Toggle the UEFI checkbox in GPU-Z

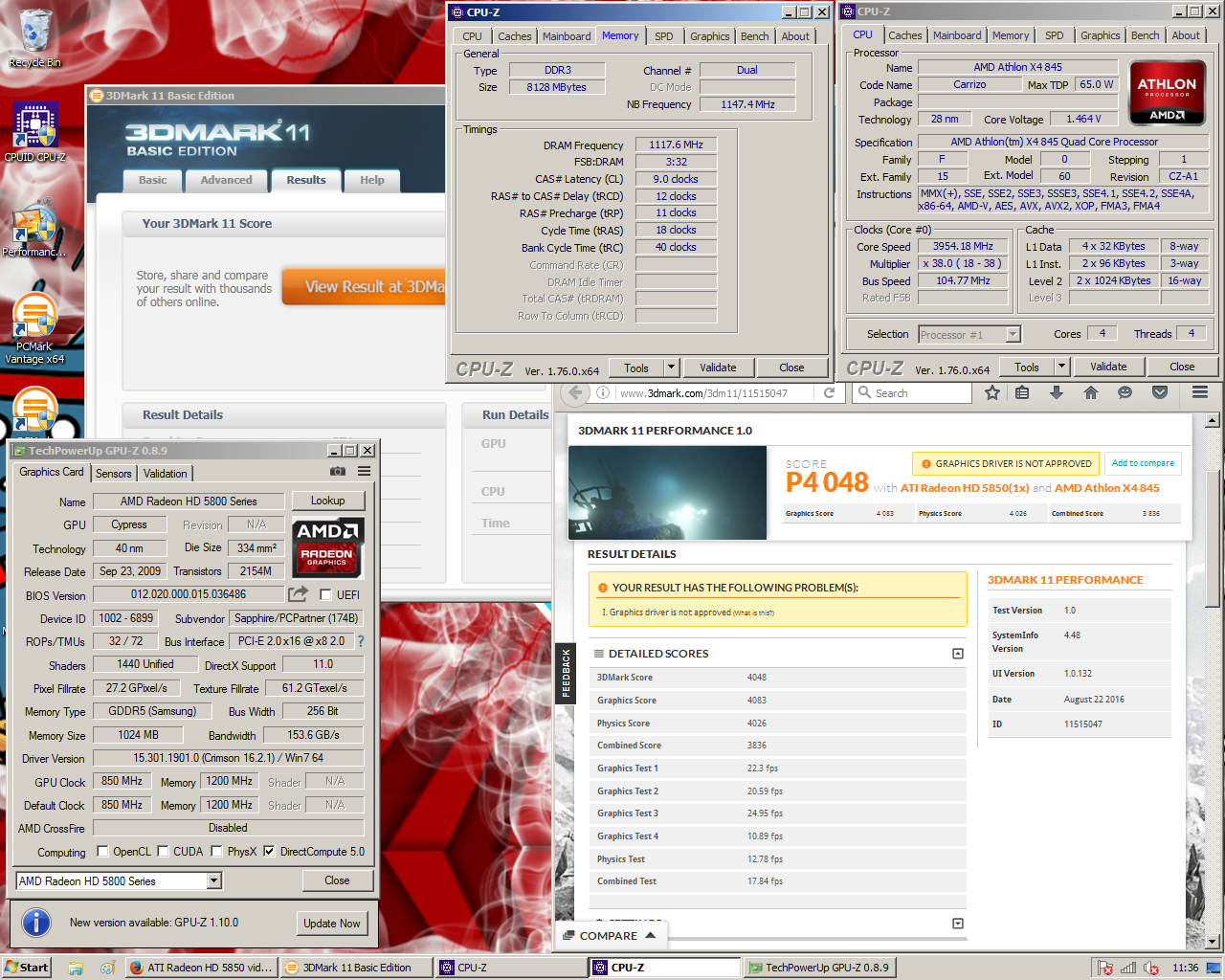[x=325, y=594]
